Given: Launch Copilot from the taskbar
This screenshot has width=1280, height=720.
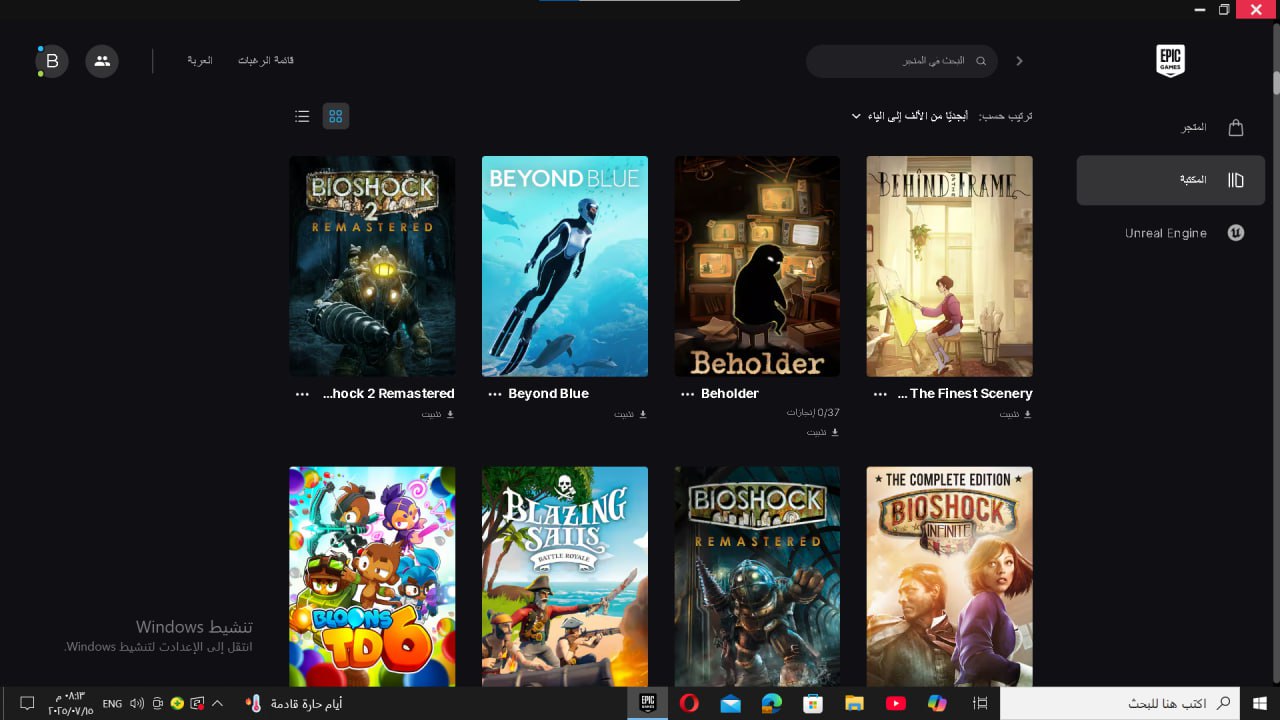Looking at the screenshot, I should pyautogui.click(x=937, y=703).
